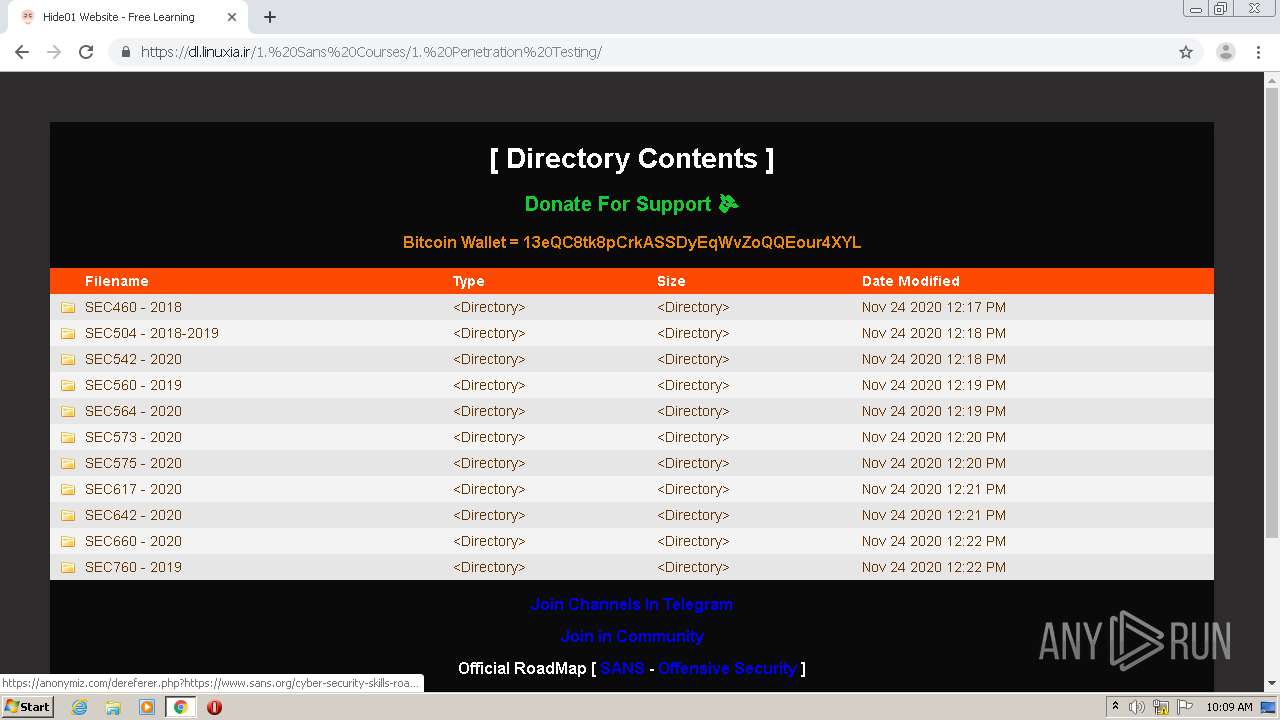The height and width of the screenshot is (720, 1280).
Task: Launch the media player taskbar icon
Action: 147,707
